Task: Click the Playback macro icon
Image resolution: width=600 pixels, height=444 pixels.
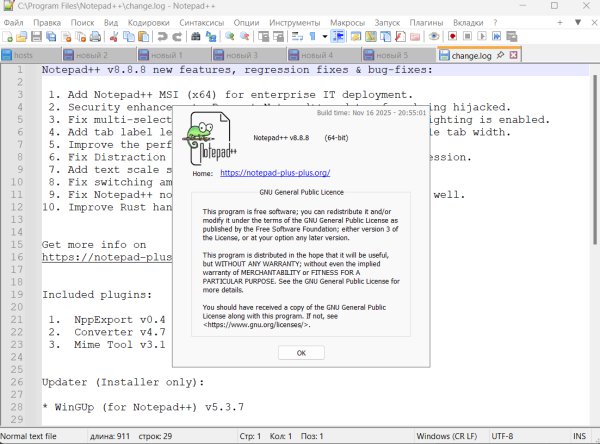Action: point(482,37)
